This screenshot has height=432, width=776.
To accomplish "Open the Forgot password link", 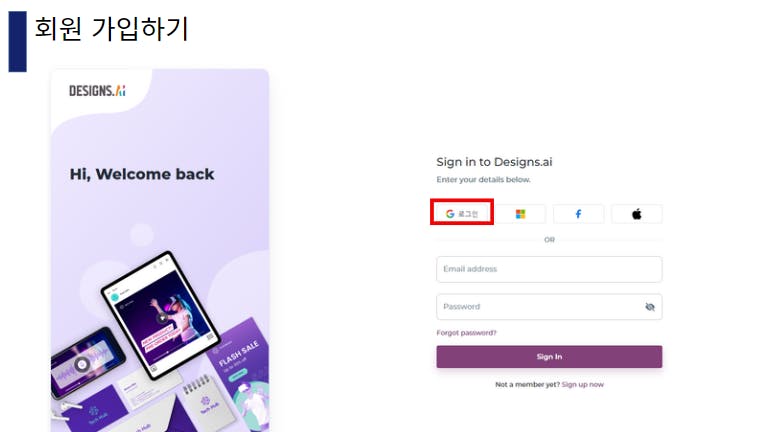I will pos(466,333).
